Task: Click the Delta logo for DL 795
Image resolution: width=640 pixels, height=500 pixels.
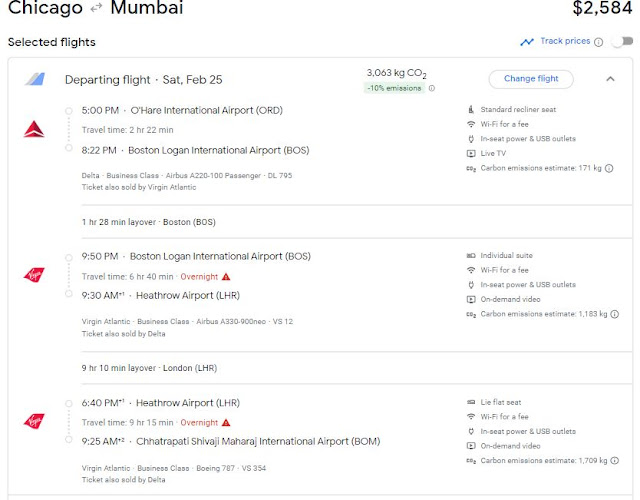Action: [34, 129]
